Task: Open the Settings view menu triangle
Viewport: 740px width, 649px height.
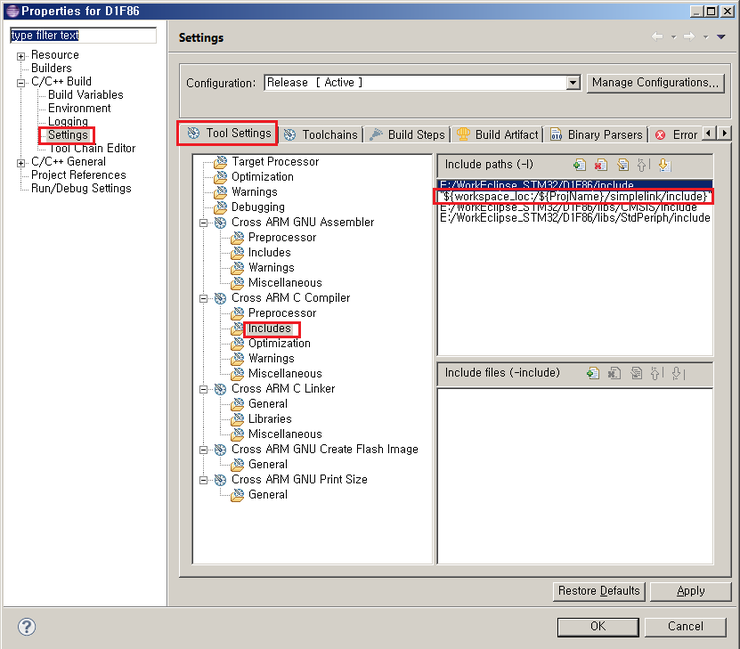Action: click(721, 37)
